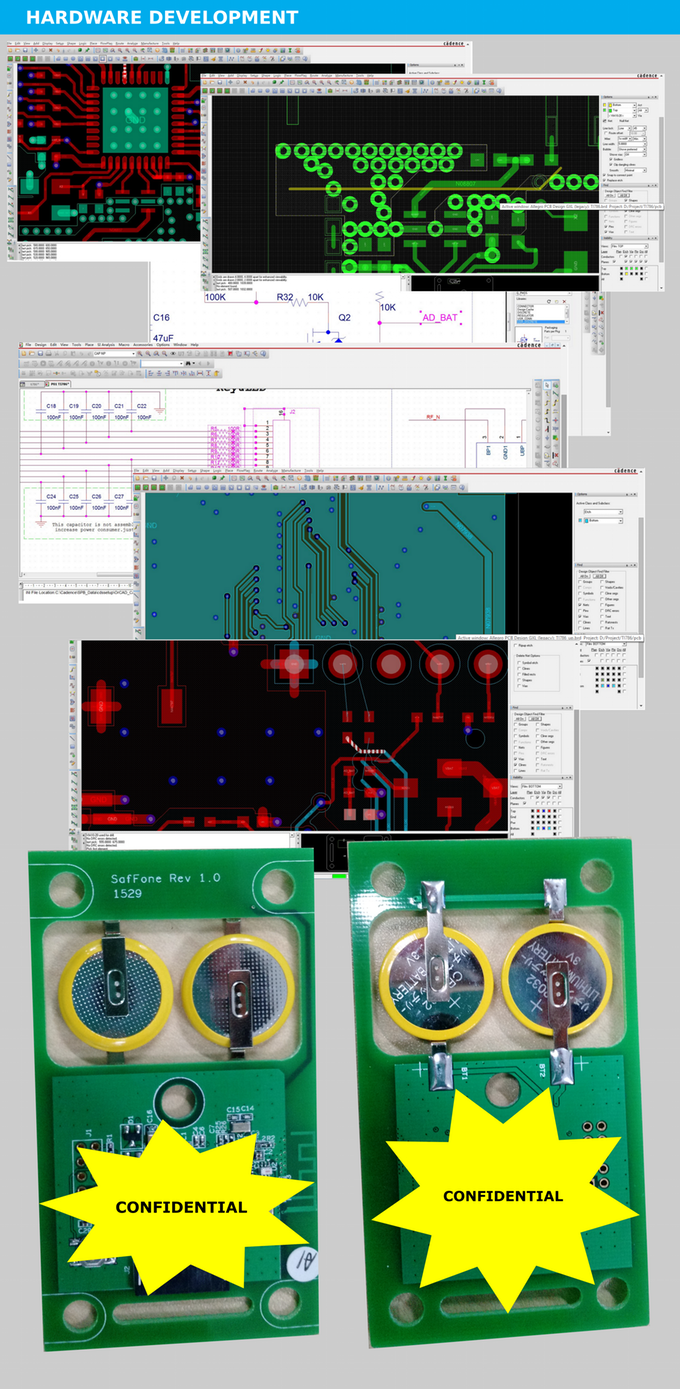Viewport: 680px width, 1389px height.
Task: Select resistor R32 label in schematic
Action: pyautogui.click(x=285, y=297)
